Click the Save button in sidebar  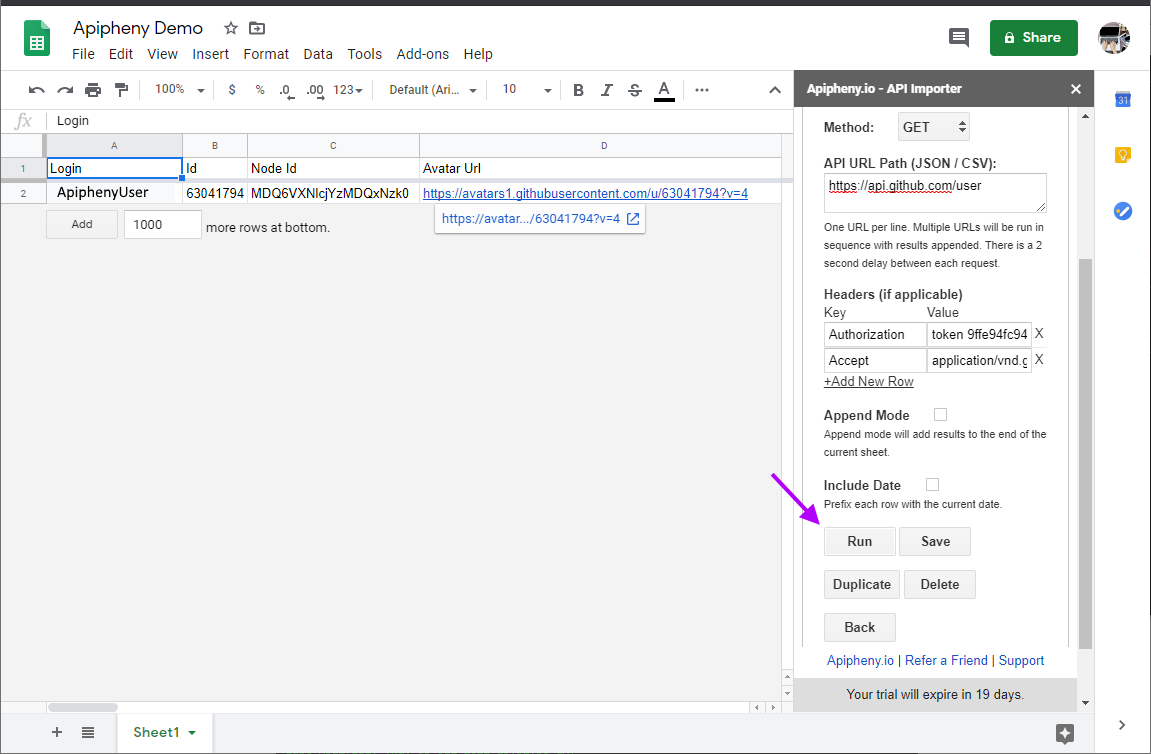point(935,541)
